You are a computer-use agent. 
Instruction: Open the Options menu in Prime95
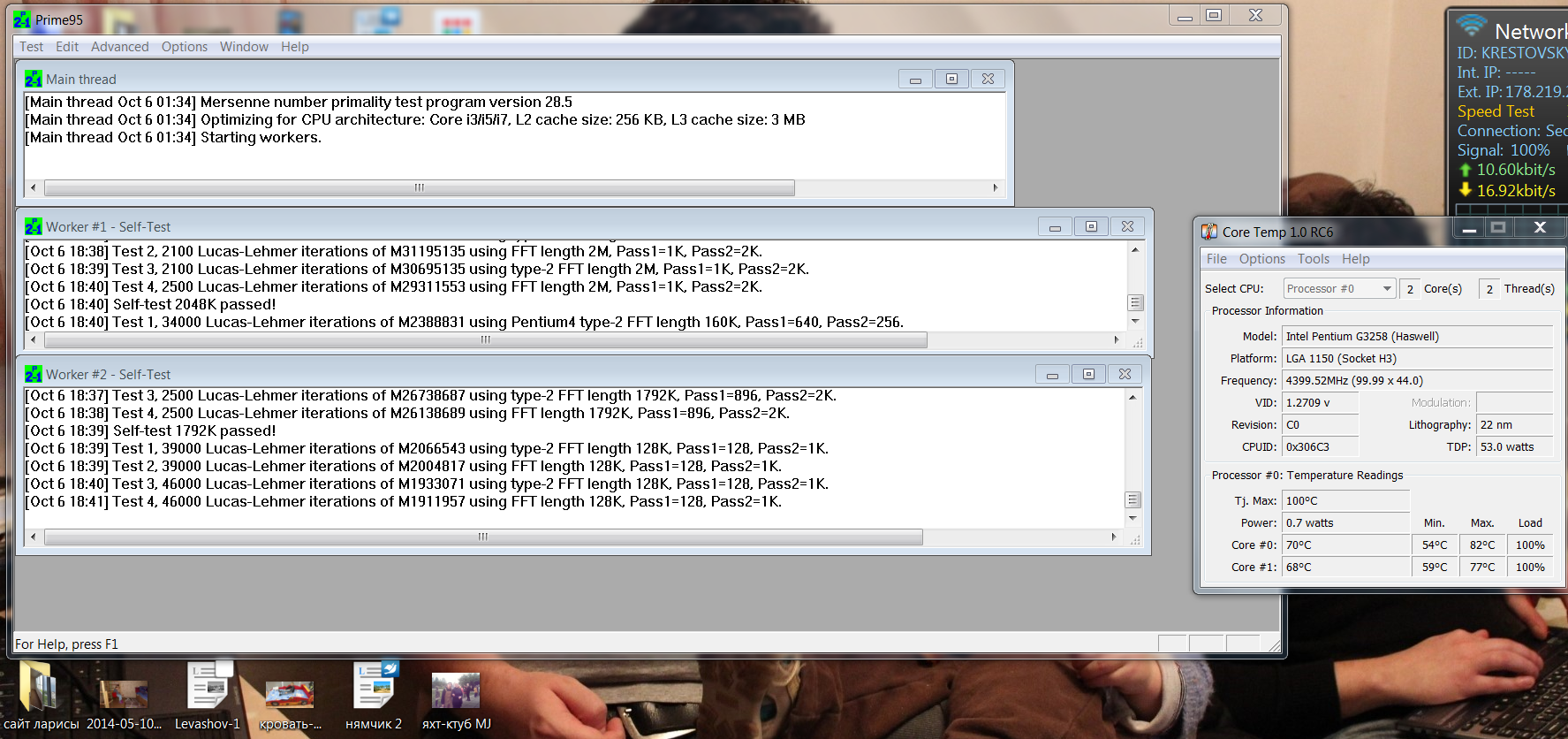click(x=185, y=47)
